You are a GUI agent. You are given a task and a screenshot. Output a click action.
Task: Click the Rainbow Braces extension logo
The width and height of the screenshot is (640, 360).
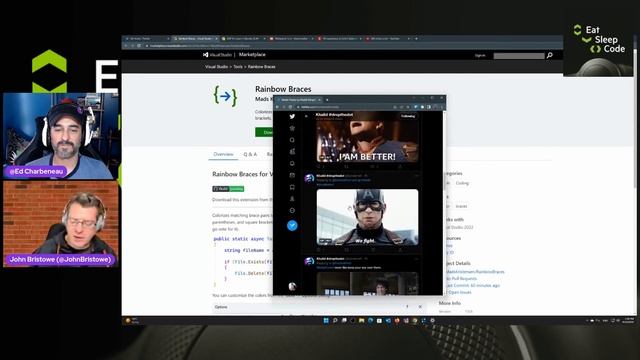[x=225, y=96]
